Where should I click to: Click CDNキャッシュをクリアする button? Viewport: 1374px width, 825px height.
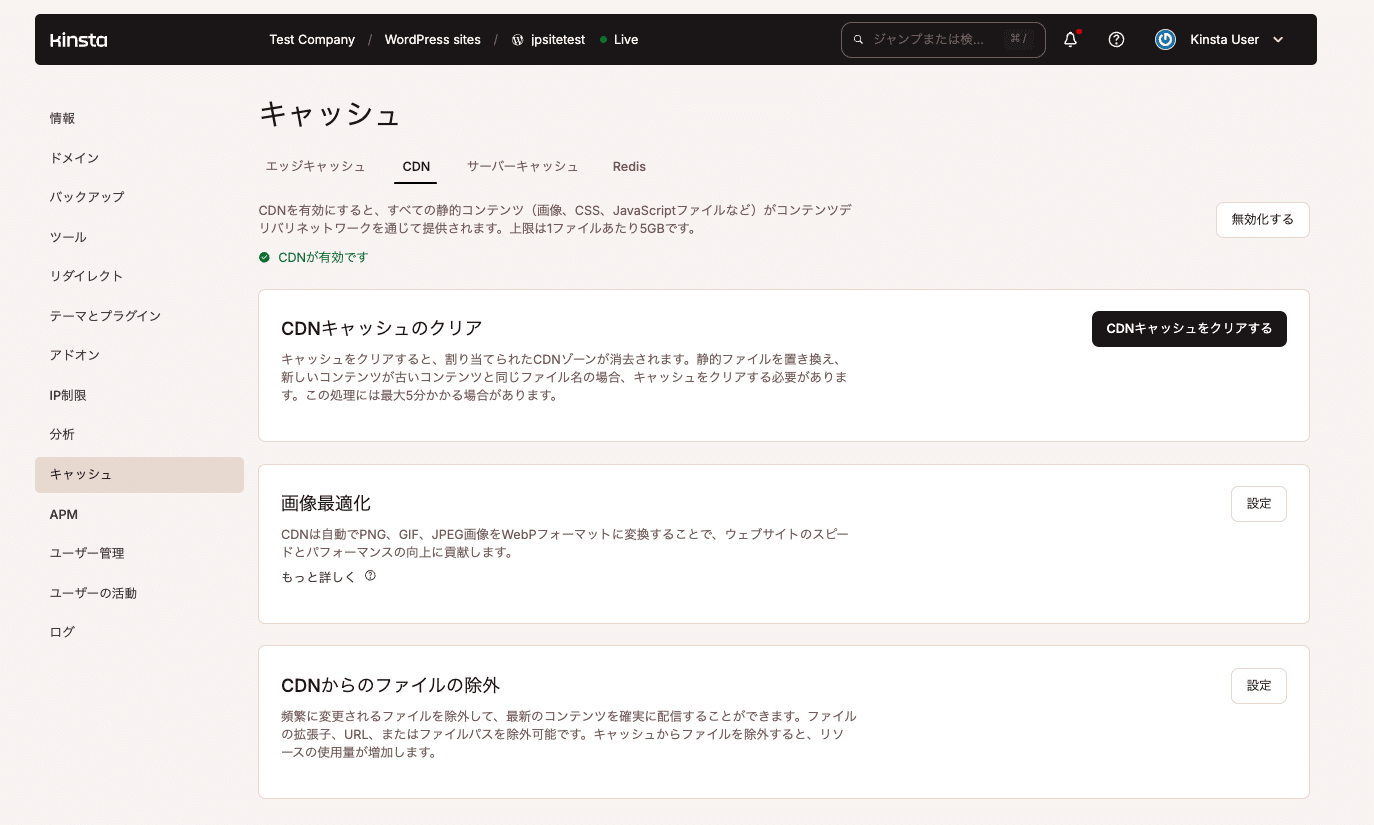(1189, 329)
